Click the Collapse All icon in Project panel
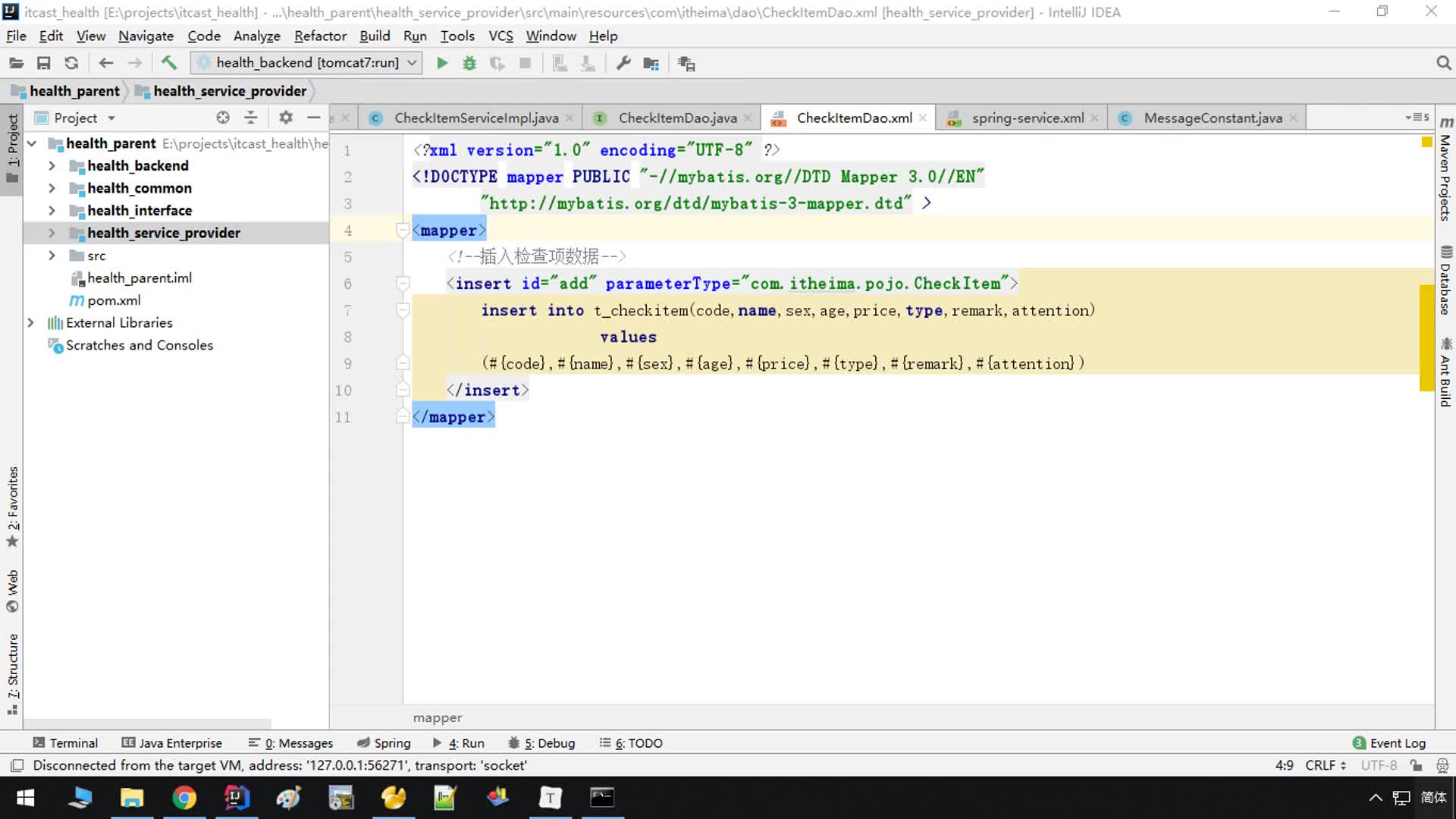 coord(251,118)
